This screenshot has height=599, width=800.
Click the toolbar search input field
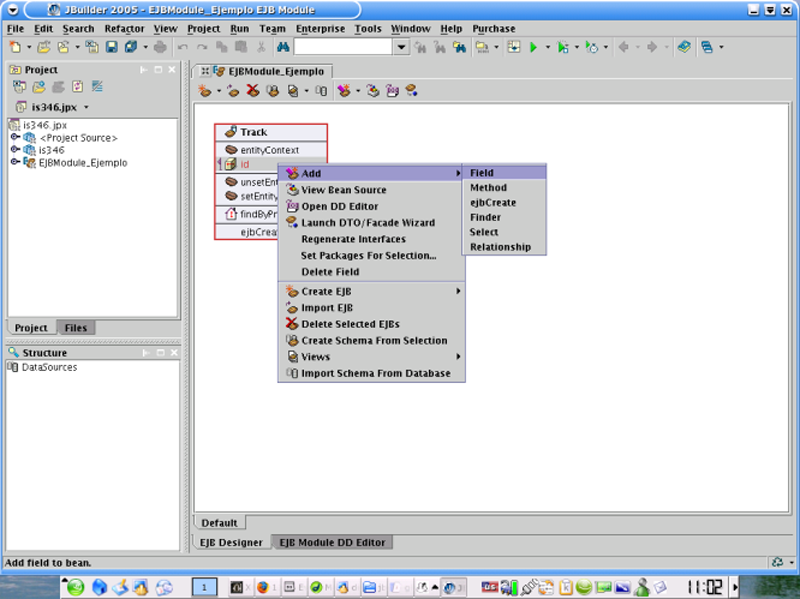(342, 47)
